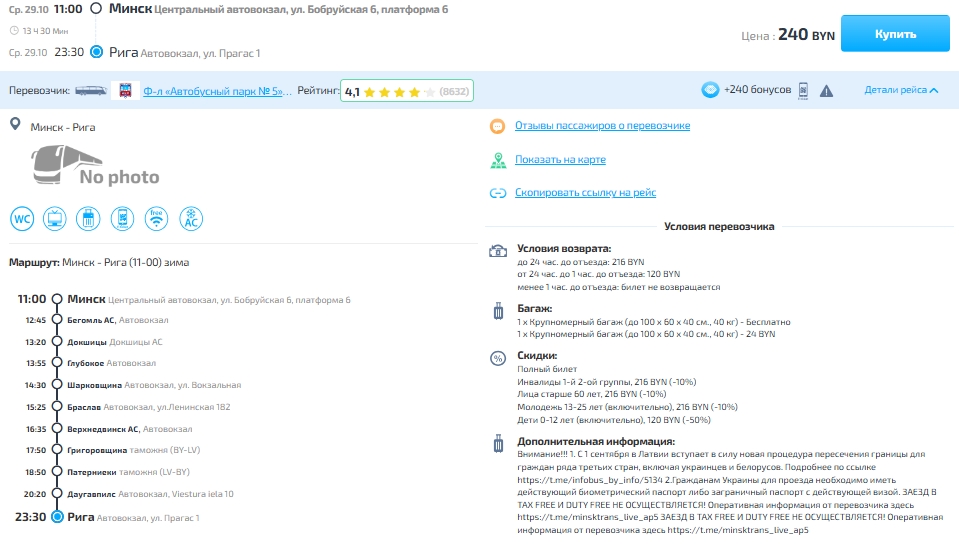Open Отзывы пассажиров о перевозчике reviews
This screenshot has width=959, height=547.
pyautogui.click(x=602, y=126)
